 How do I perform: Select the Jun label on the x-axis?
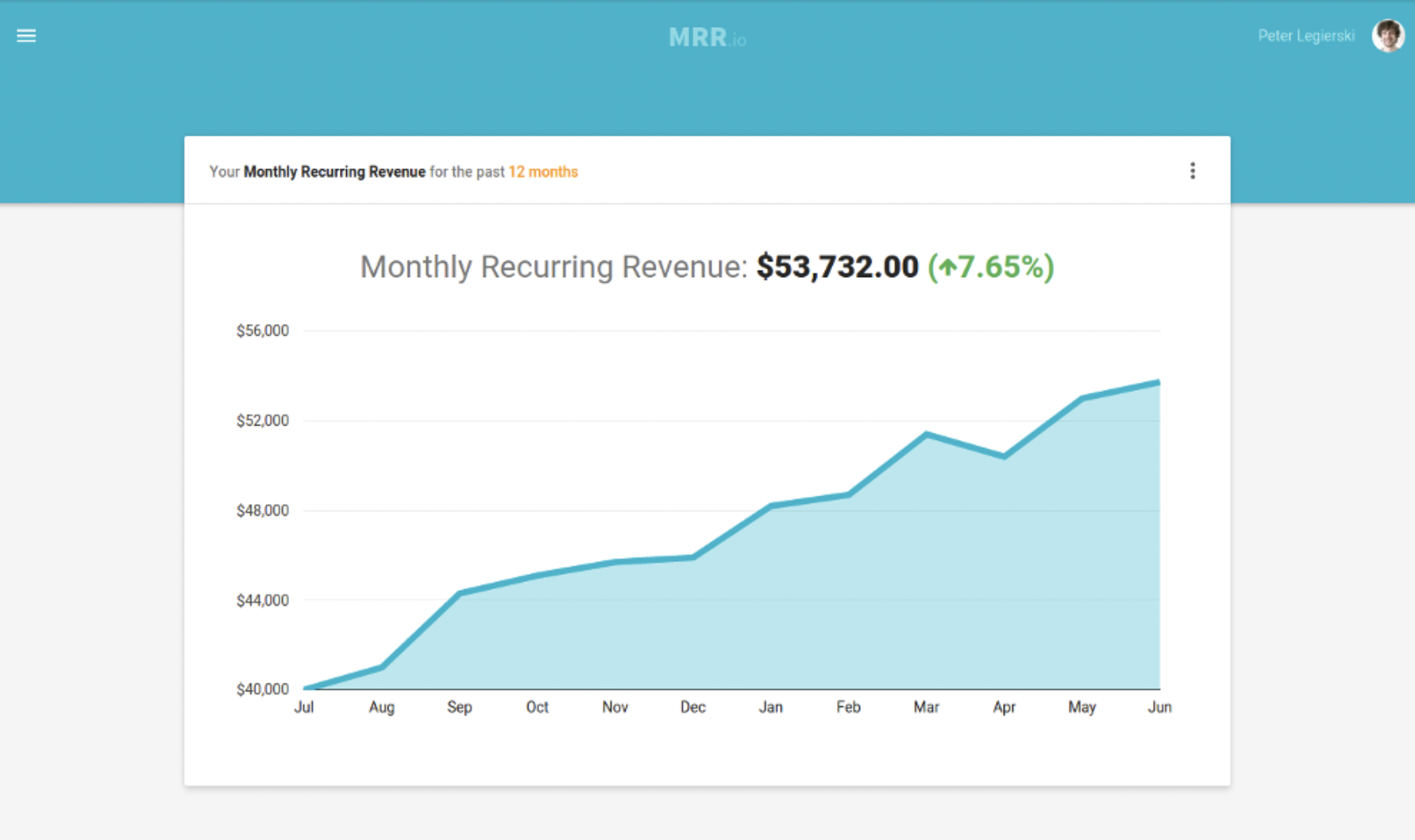click(x=1161, y=707)
